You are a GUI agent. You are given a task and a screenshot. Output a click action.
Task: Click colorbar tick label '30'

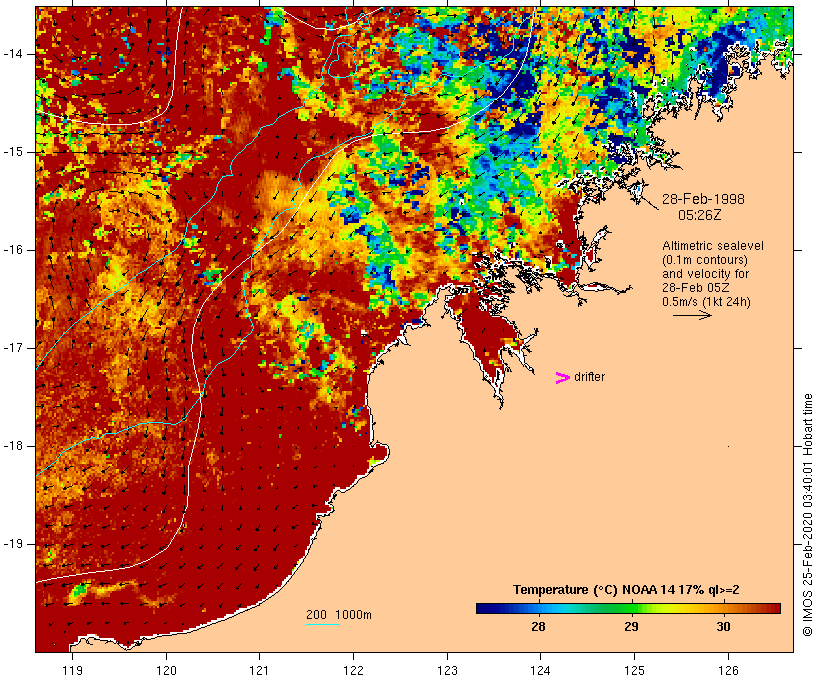[723, 627]
